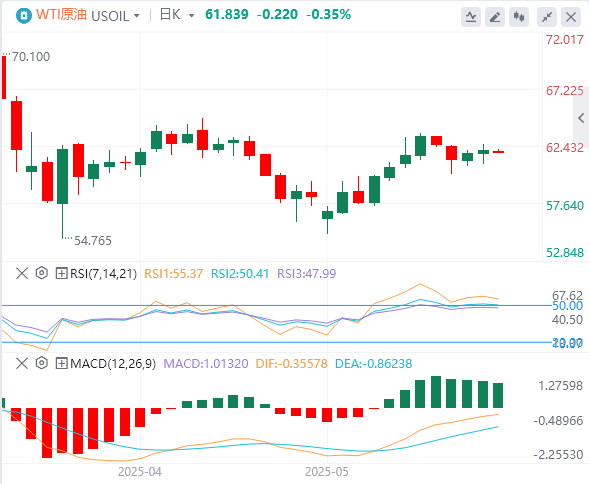Open MACD indicator settings gear
Screen dimensions: 589x484
[x=42, y=363]
